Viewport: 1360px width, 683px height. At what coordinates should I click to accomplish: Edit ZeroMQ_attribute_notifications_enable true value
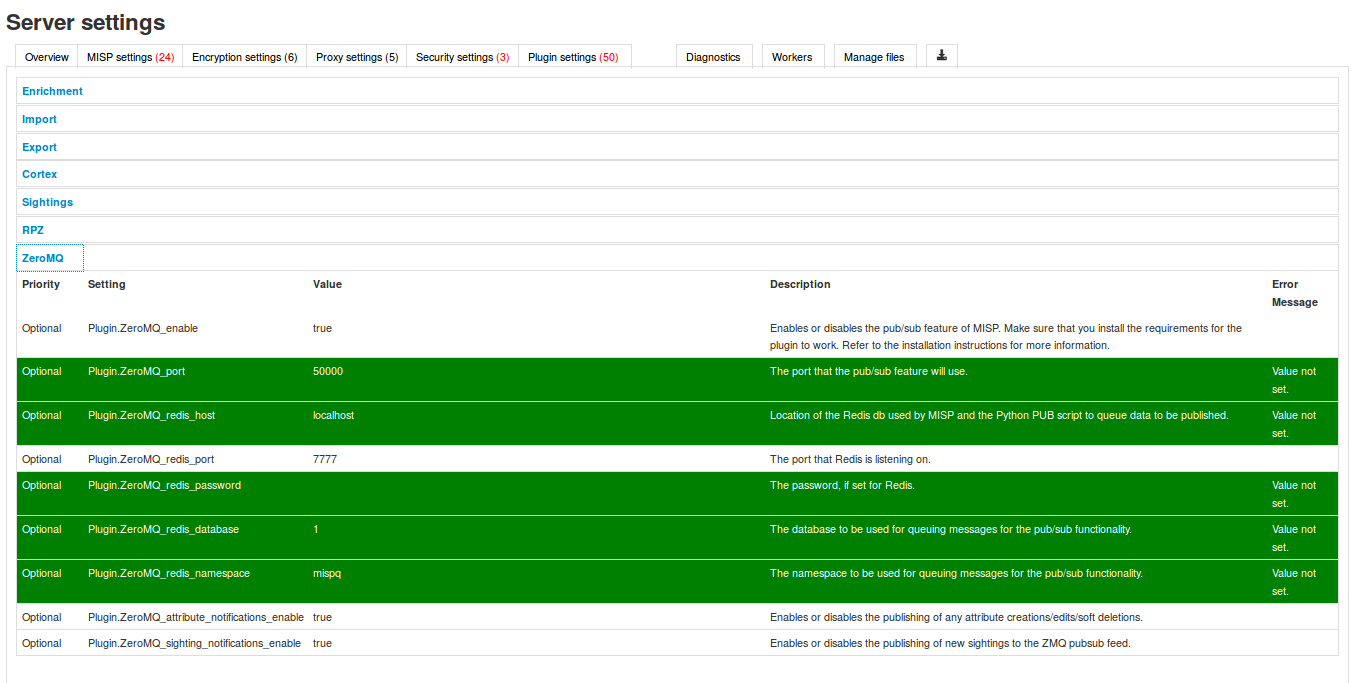click(322, 617)
